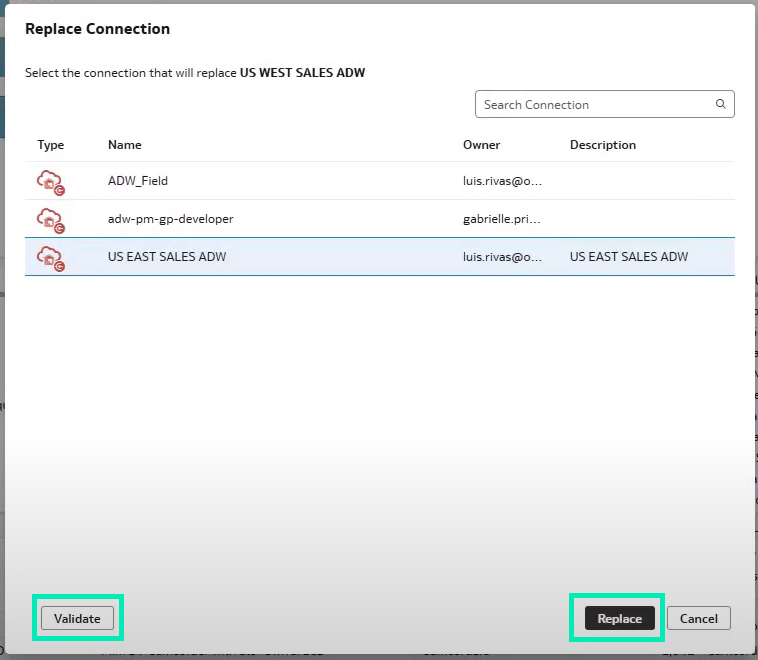Click the Owner column header

pos(481,145)
